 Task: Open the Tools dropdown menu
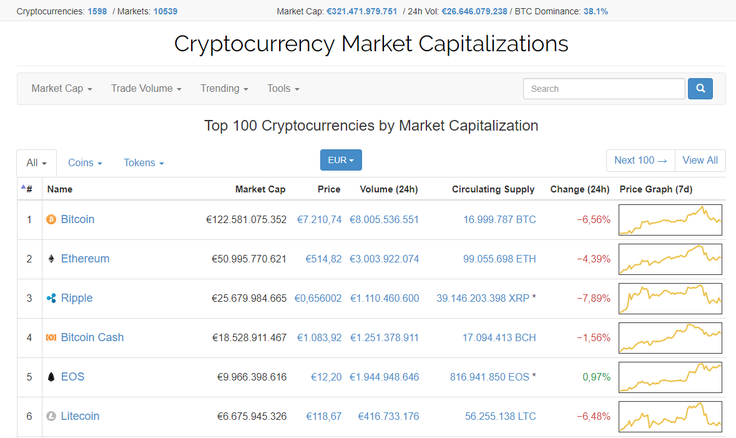(283, 89)
